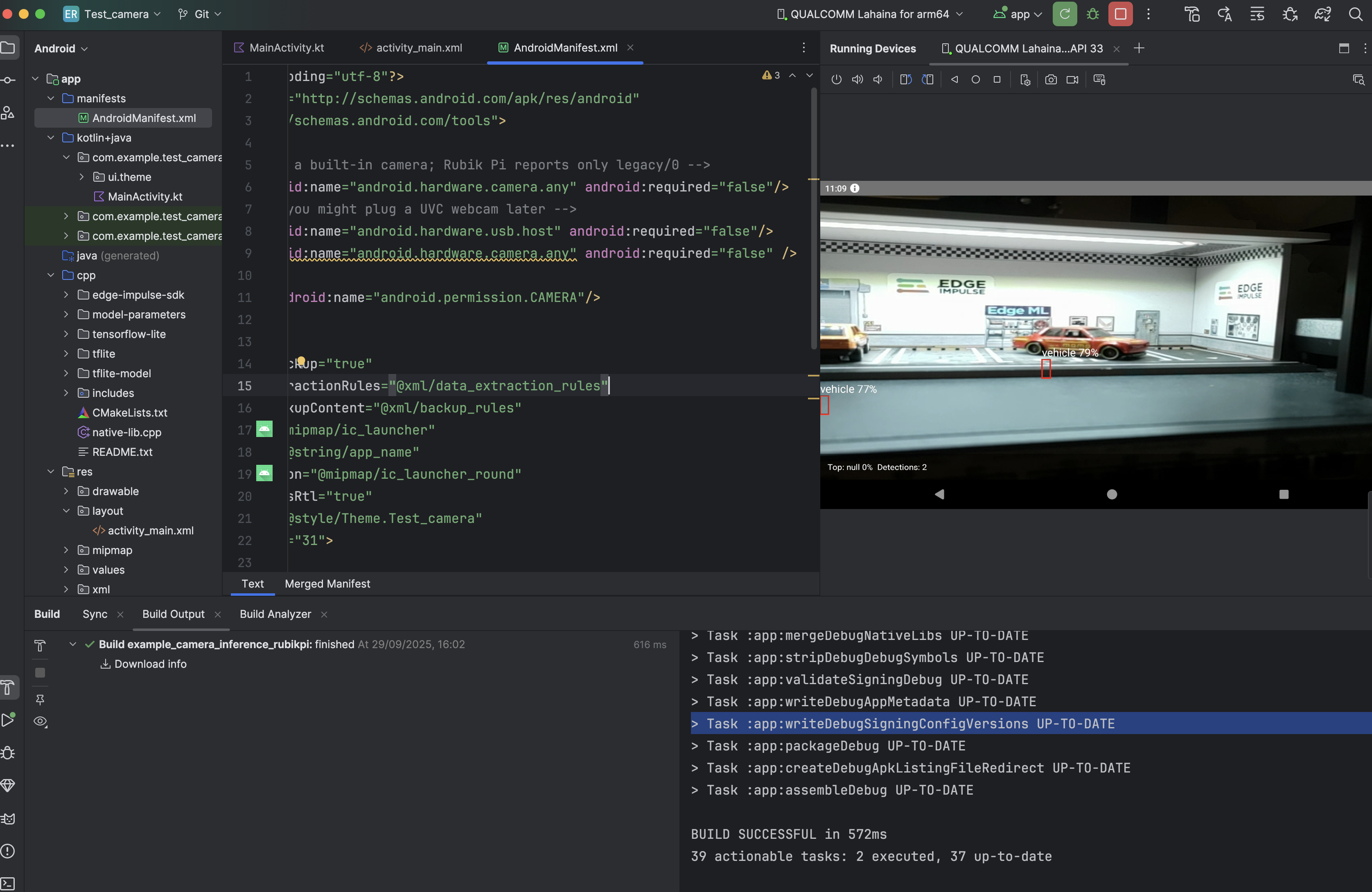Click the power button in Running Devices toolbar

coord(836,79)
